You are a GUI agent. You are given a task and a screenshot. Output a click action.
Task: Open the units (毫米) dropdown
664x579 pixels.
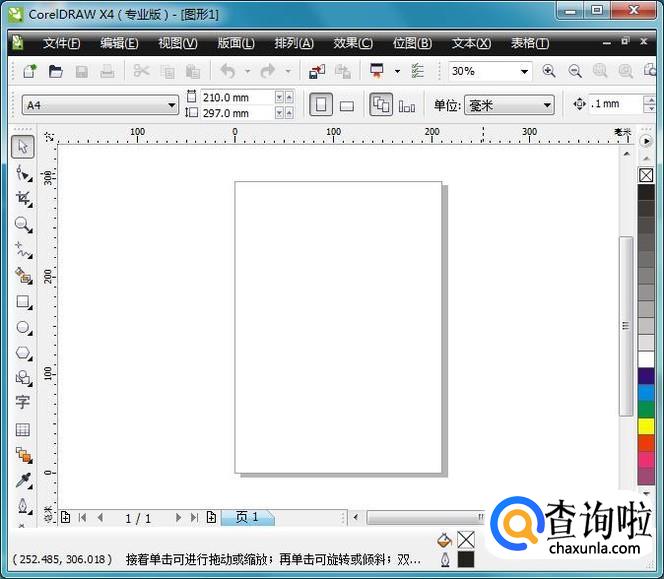click(x=546, y=105)
